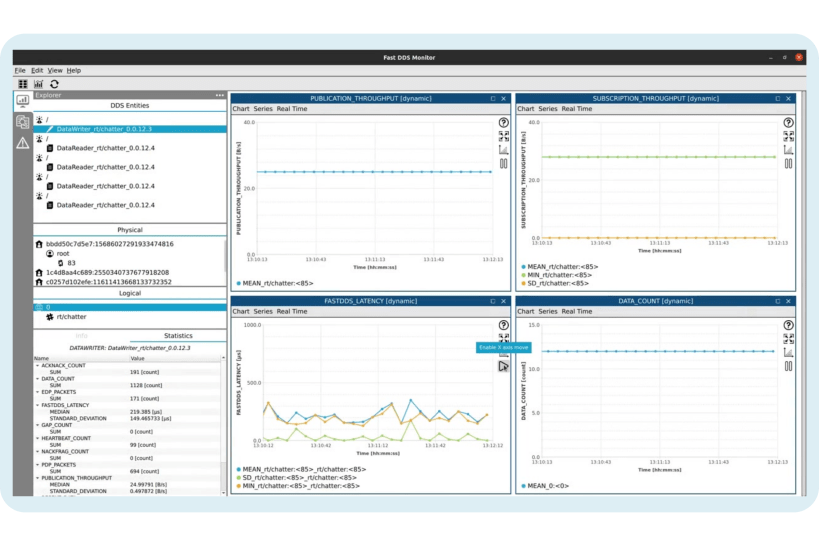
Task: Open help in PUBLICATION_THROUGHPUT chart
Action: (x=504, y=123)
